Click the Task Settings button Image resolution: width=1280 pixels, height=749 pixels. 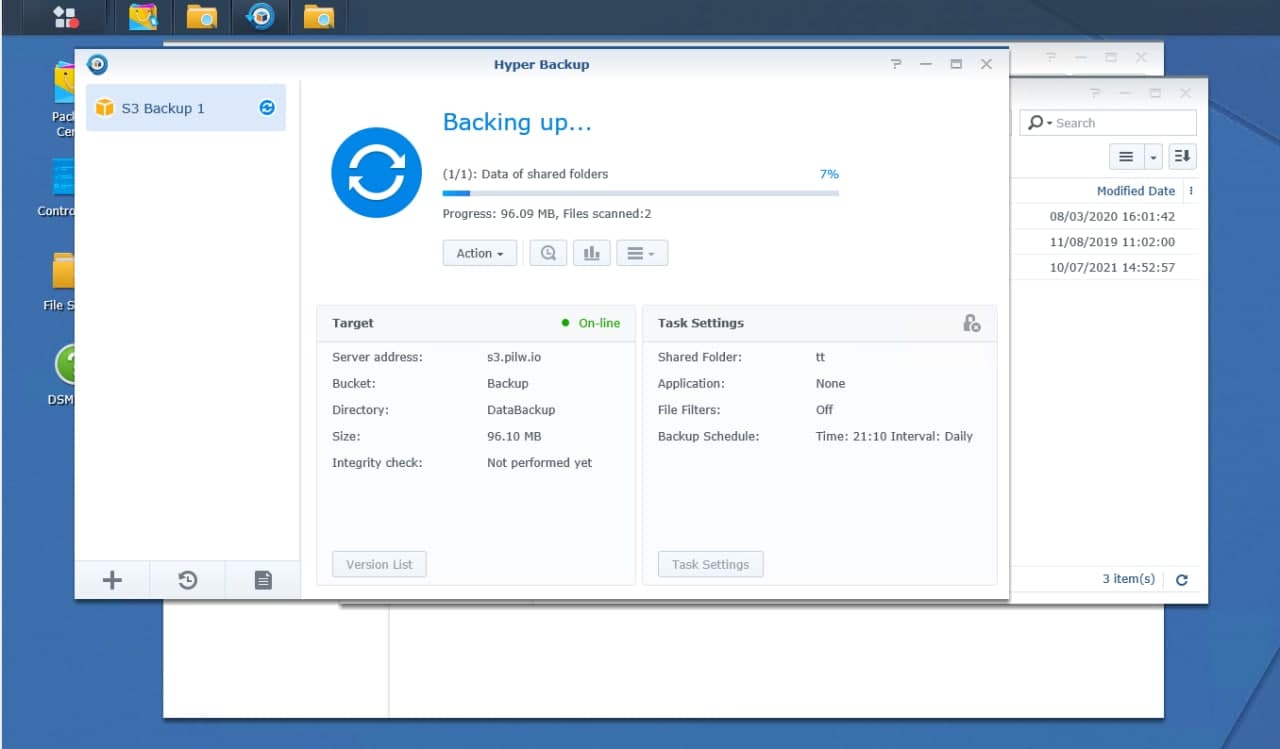710,564
